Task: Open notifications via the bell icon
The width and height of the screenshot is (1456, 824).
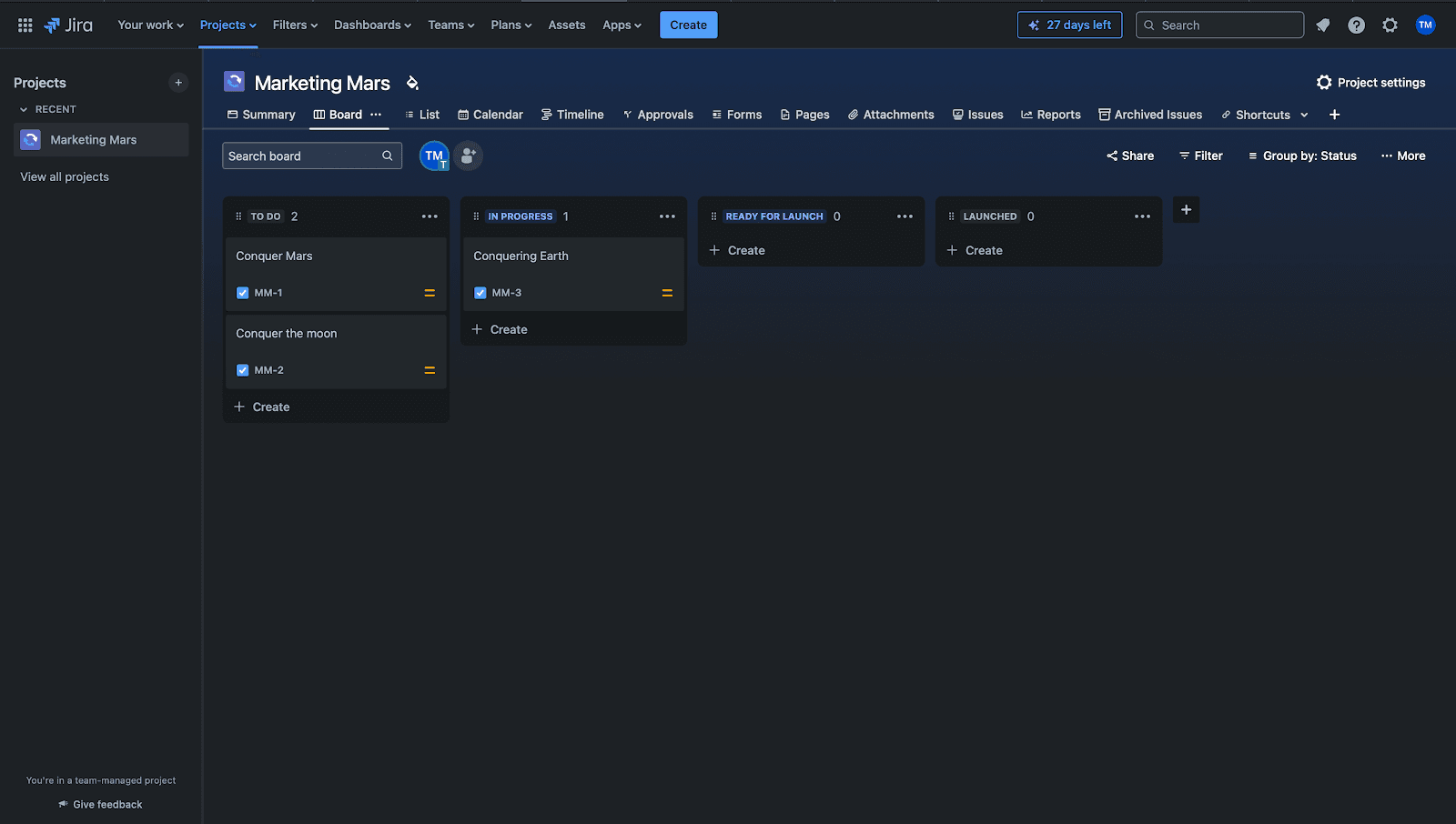Action: (x=1323, y=25)
